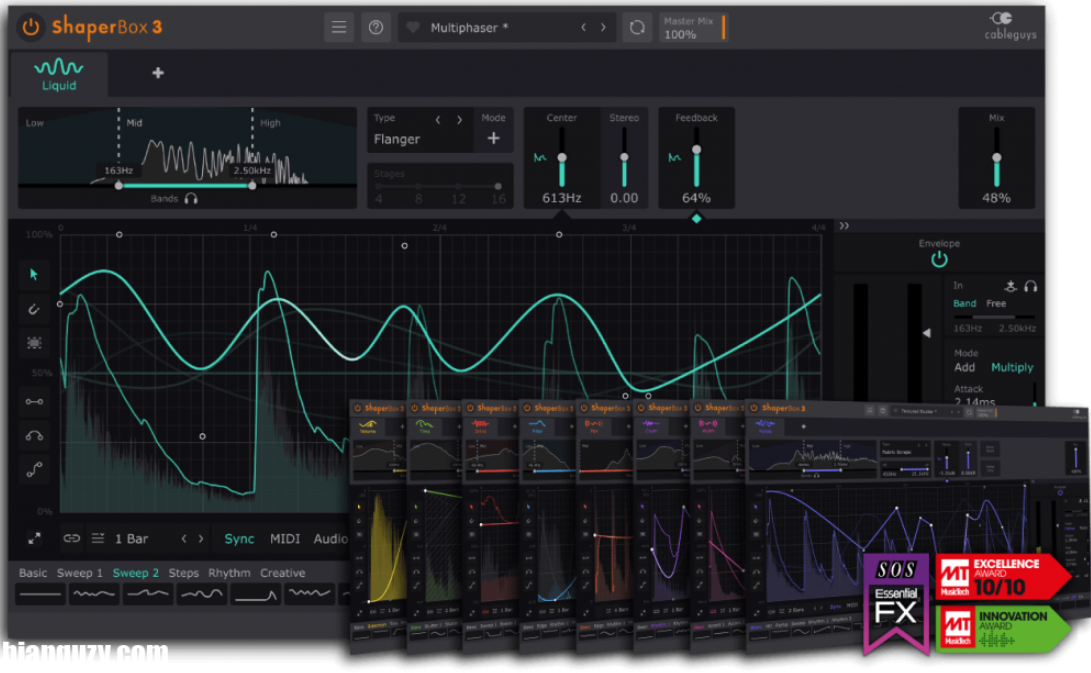
Task: Open the Multiphaser preset name browser
Action: tap(469, 28)
